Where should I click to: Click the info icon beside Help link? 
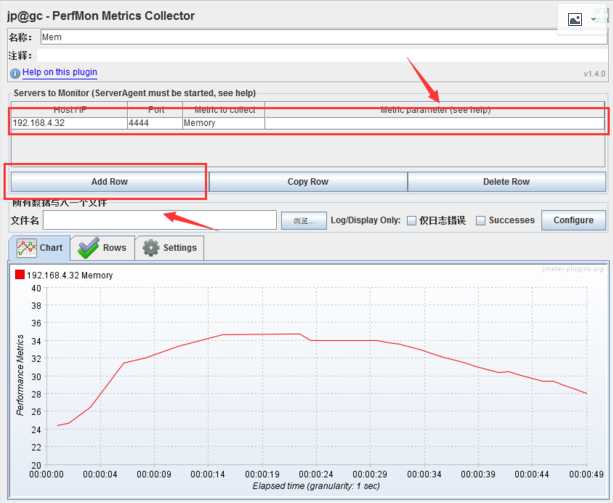point(15,73)
